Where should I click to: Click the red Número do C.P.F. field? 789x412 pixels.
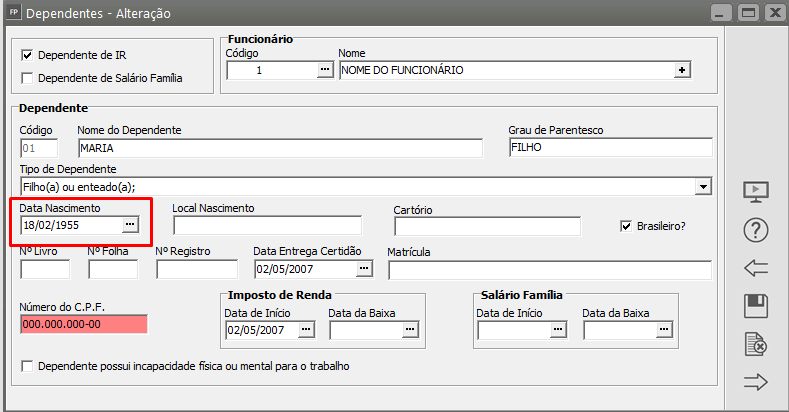coord(83,324)
